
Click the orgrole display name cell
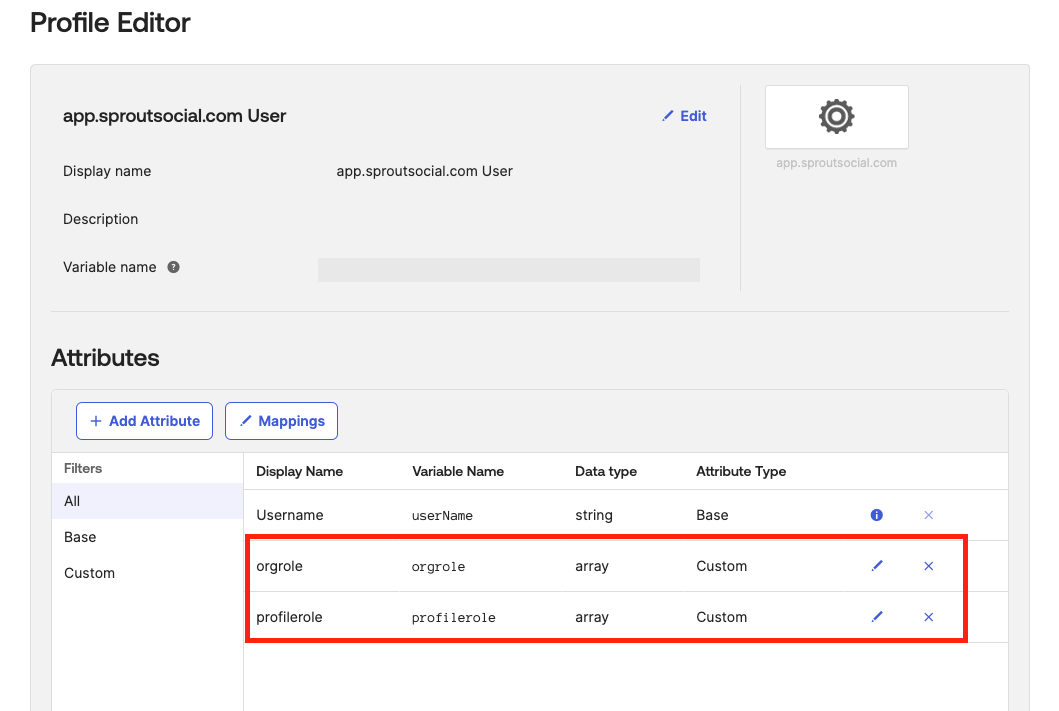click(x=280, y=566)
